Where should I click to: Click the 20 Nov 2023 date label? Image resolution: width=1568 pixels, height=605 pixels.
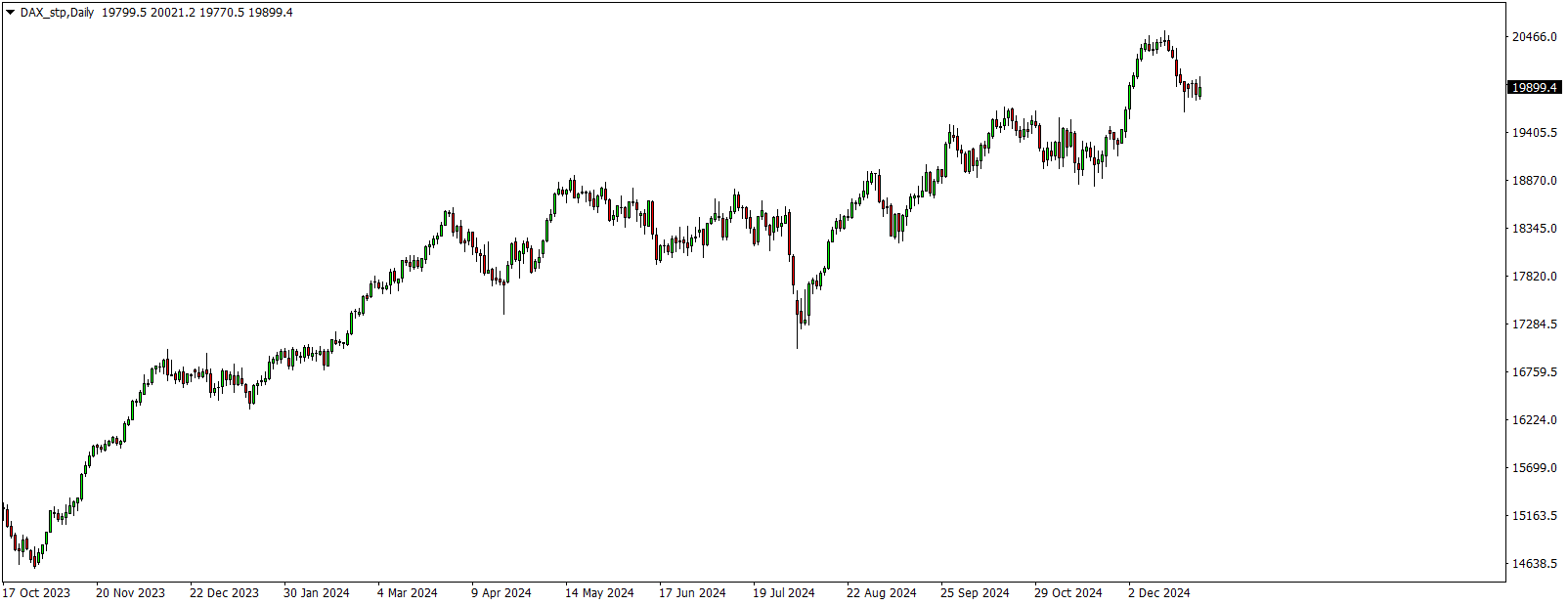(130, 593)
